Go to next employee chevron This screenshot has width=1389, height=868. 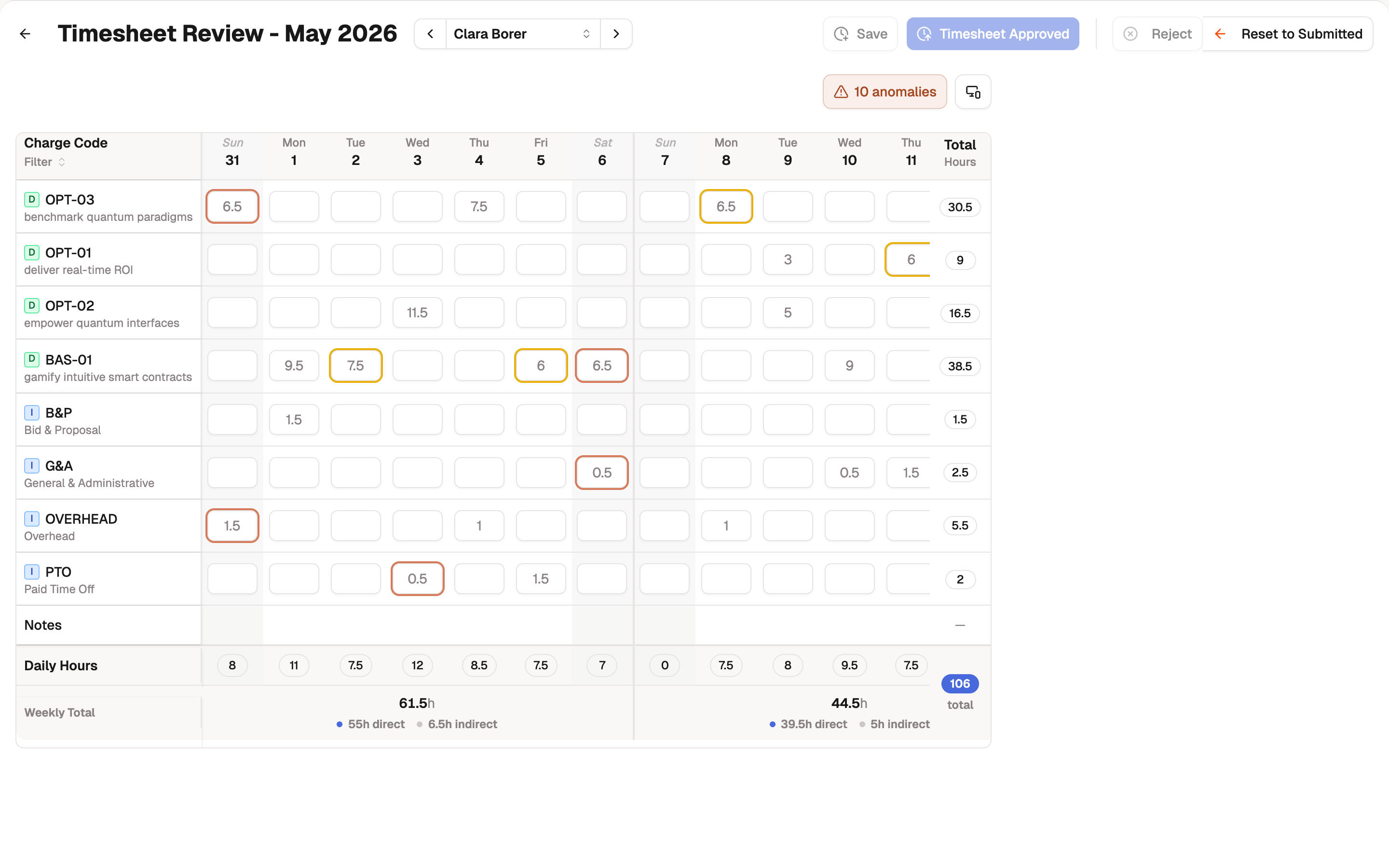tap(616, 34)
